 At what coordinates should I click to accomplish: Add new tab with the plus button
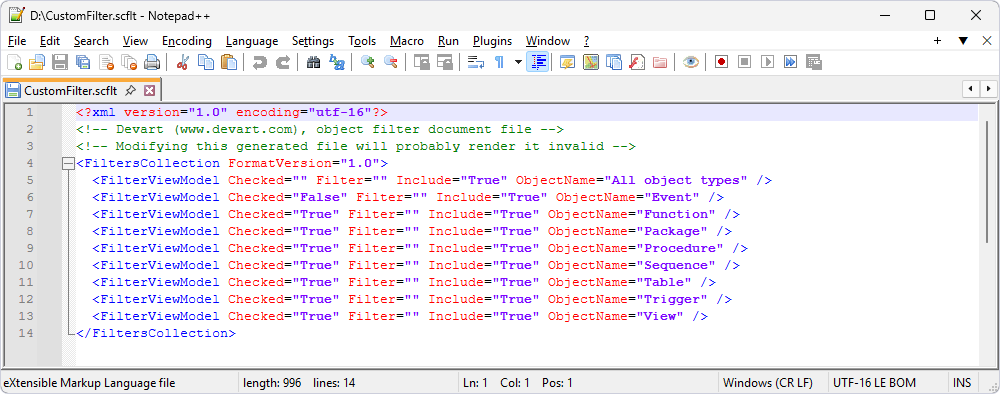coord(938,40)
